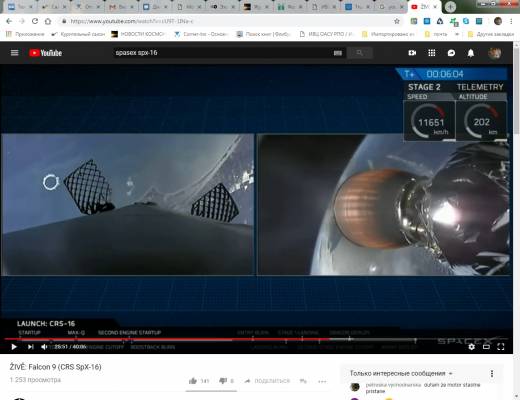Click the Share button under video

(x=267, y=381)
